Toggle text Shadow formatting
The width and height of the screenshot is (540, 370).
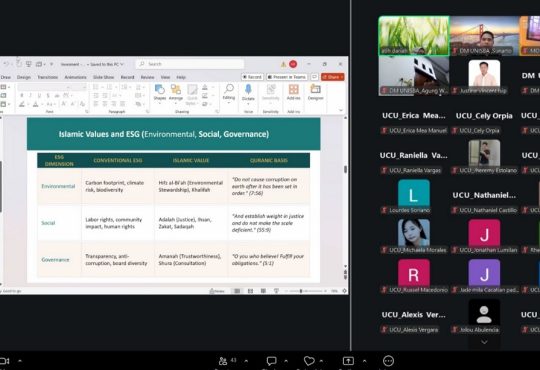tap(48, 95)
